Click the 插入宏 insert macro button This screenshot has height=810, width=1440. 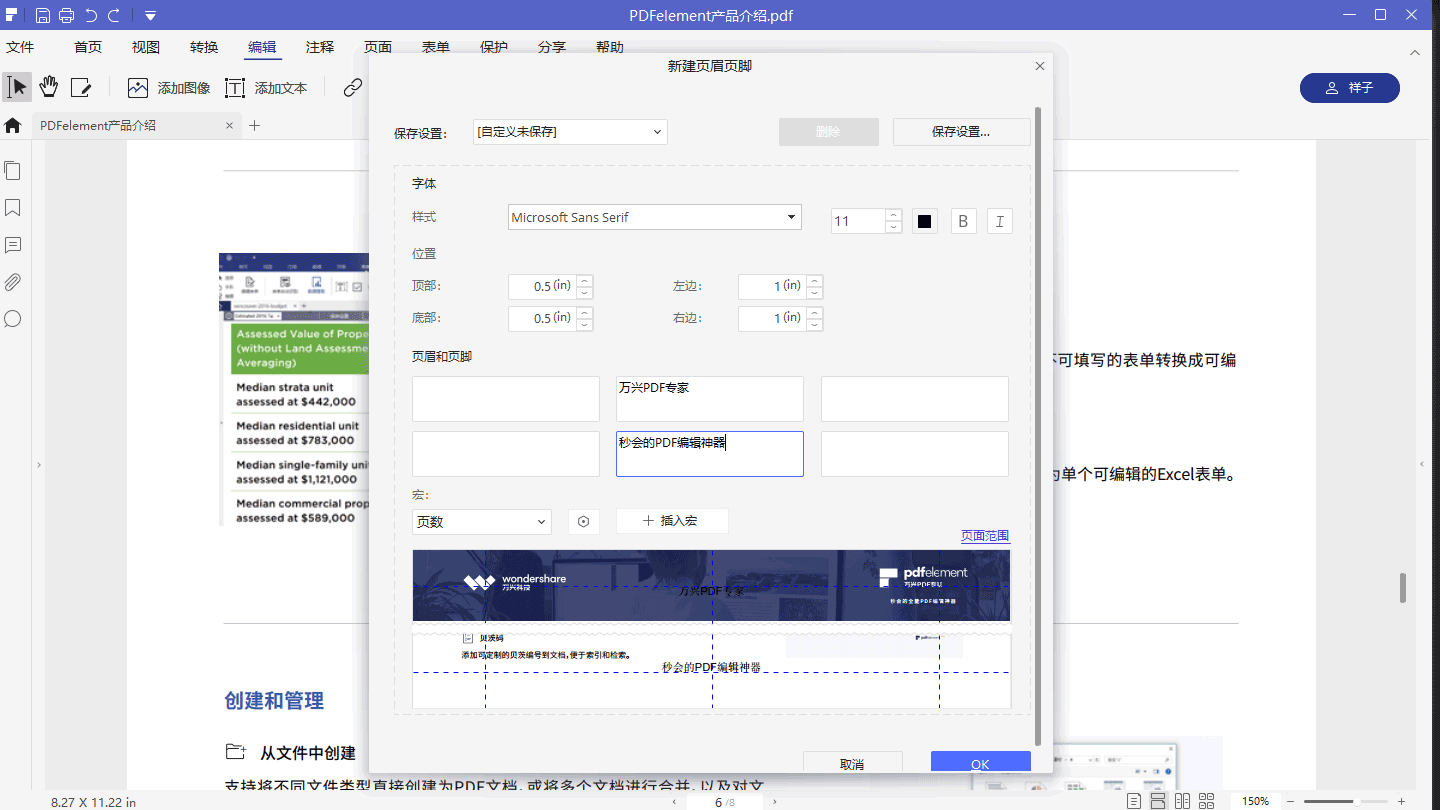point(672,521)
